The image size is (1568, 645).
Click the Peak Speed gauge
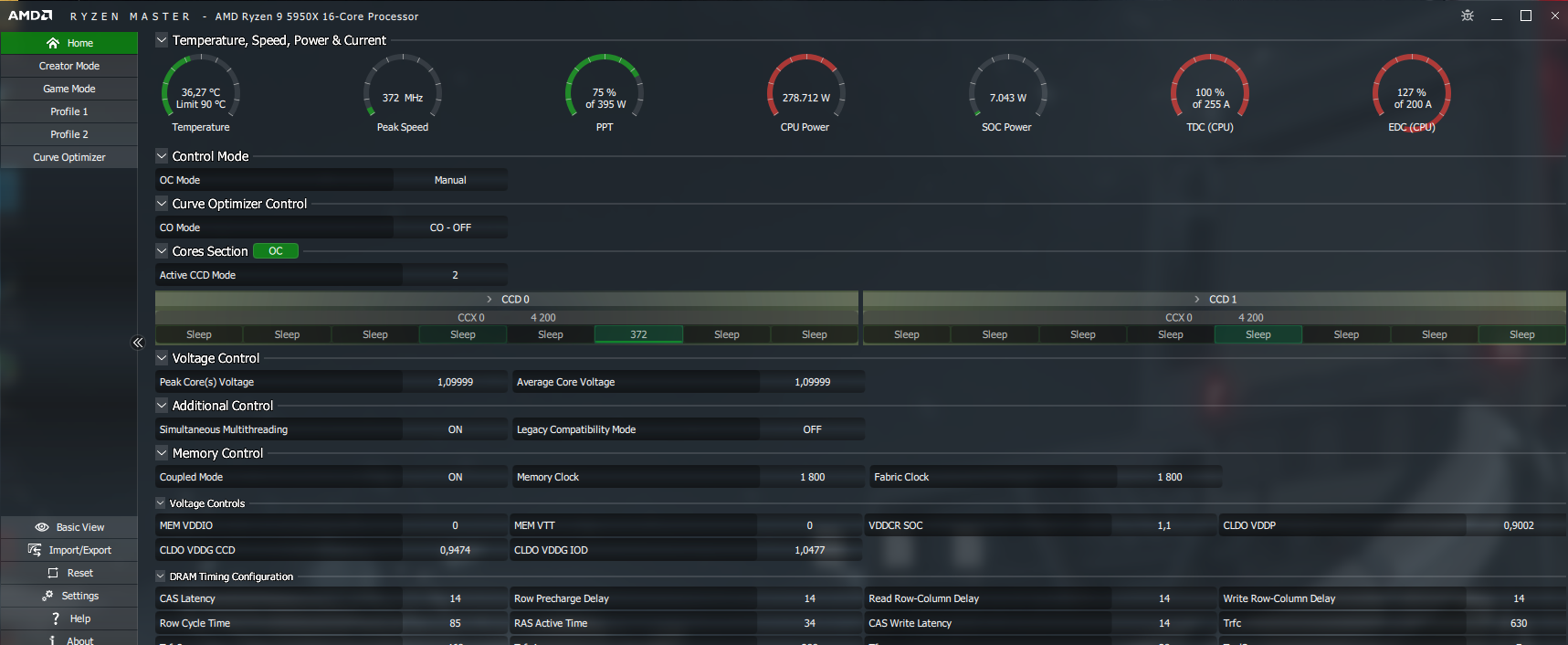403,93
